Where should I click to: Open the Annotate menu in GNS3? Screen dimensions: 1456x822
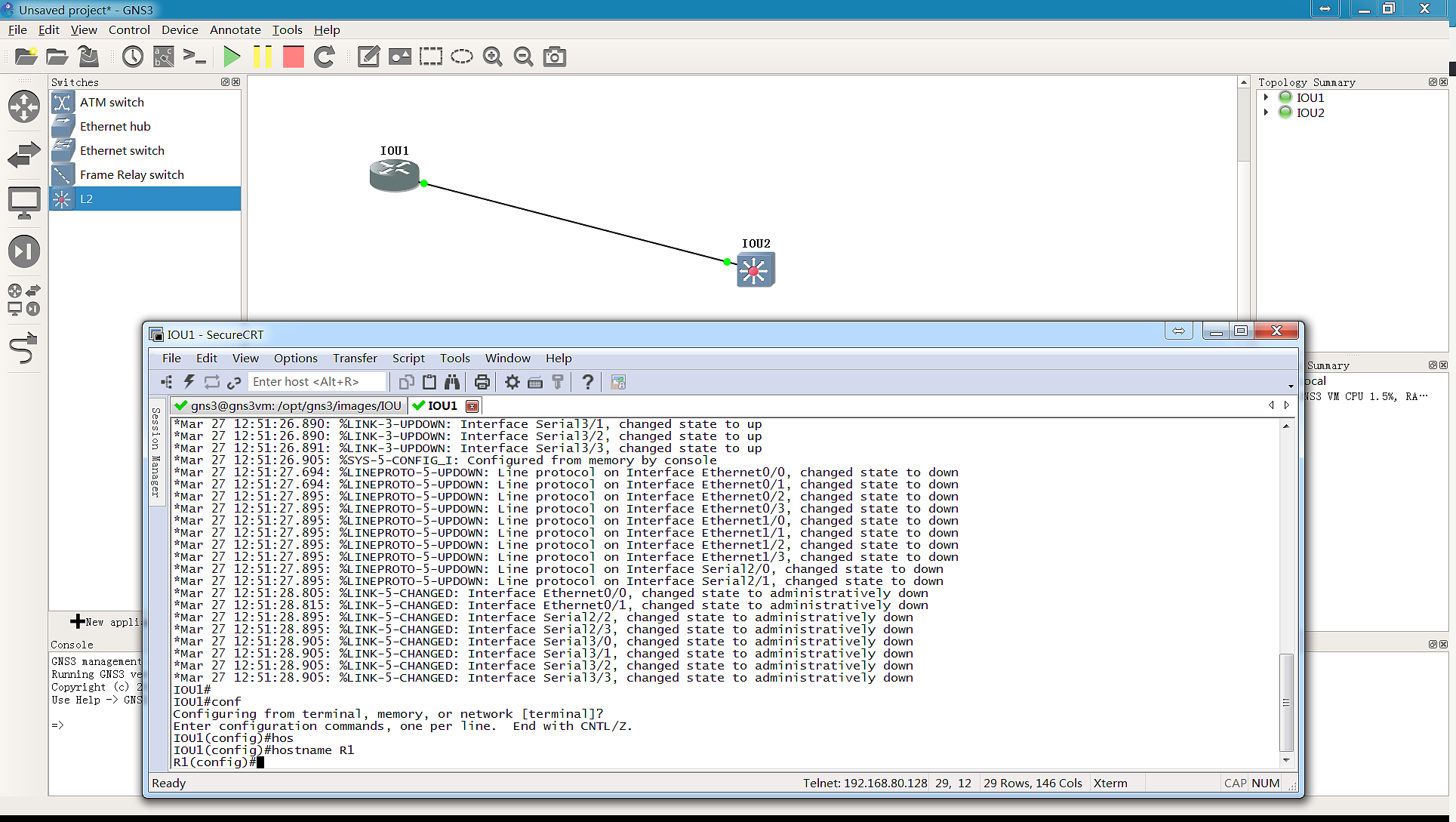coord(235,30)
